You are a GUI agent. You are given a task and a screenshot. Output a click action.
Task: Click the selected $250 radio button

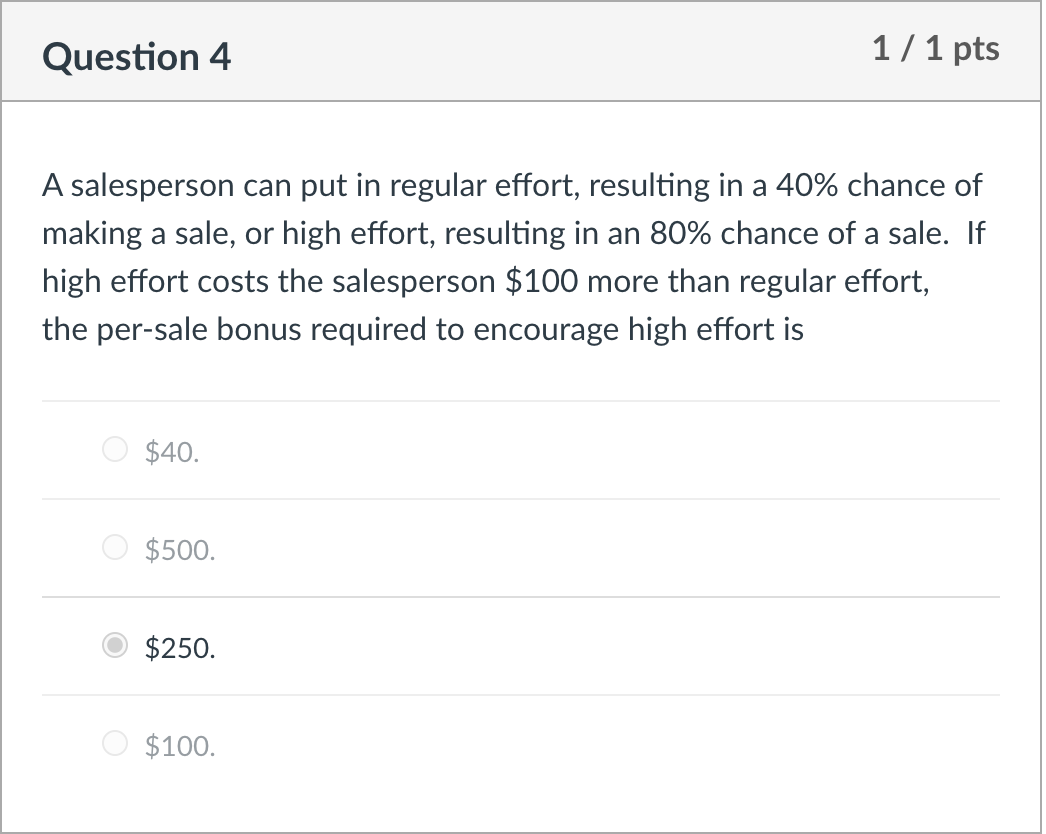(x=116, y=647)
